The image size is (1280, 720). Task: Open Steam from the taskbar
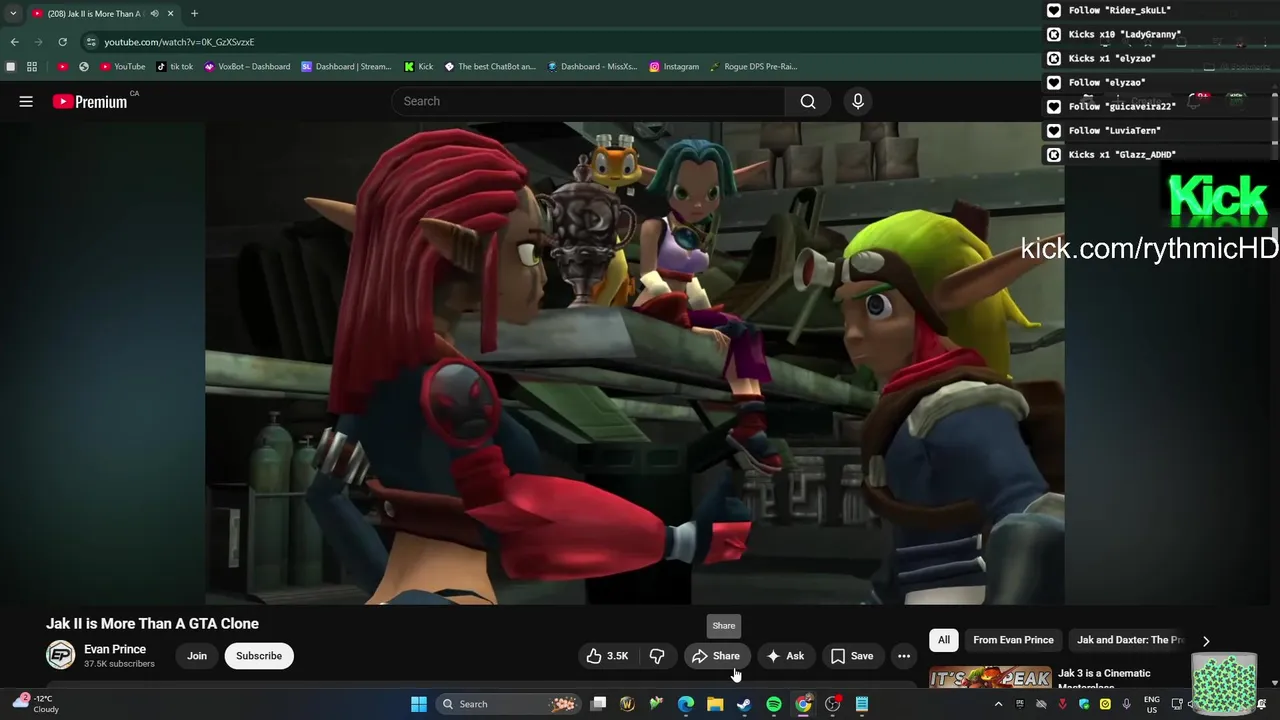pyautogui.click(x=744, y=704)
